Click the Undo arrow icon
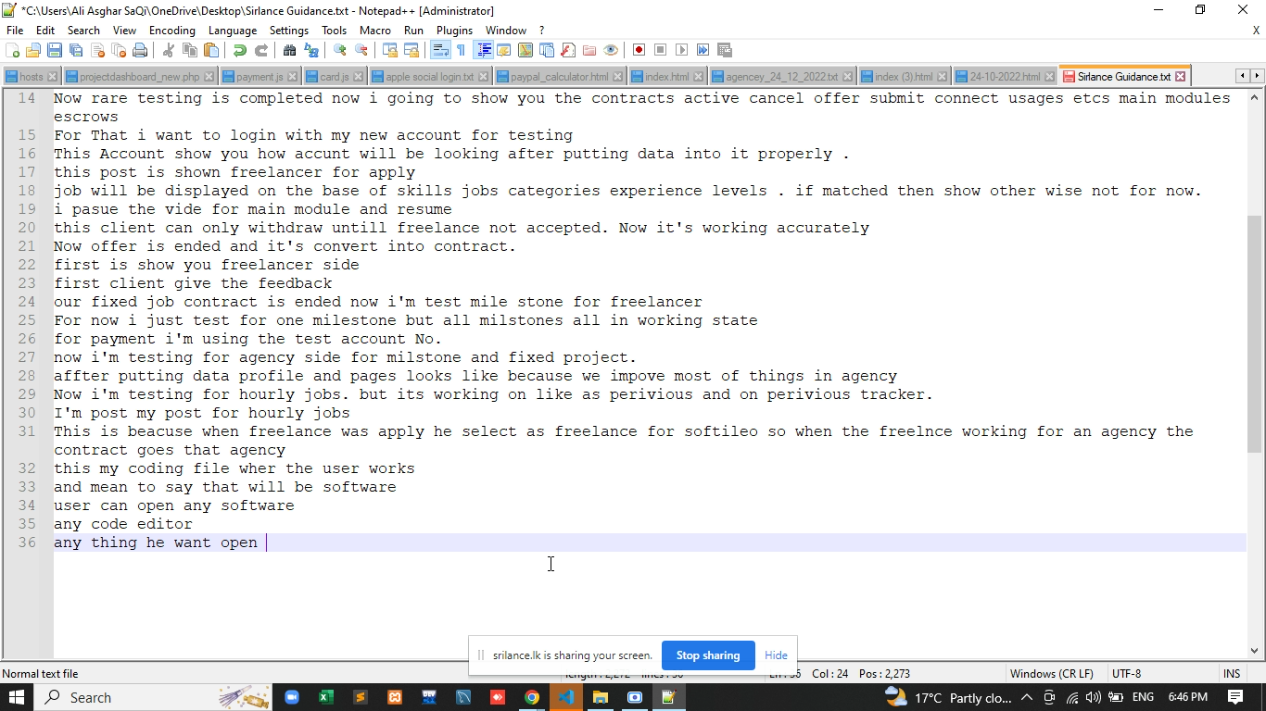The image size is (1266, 711). pos(239,51)
